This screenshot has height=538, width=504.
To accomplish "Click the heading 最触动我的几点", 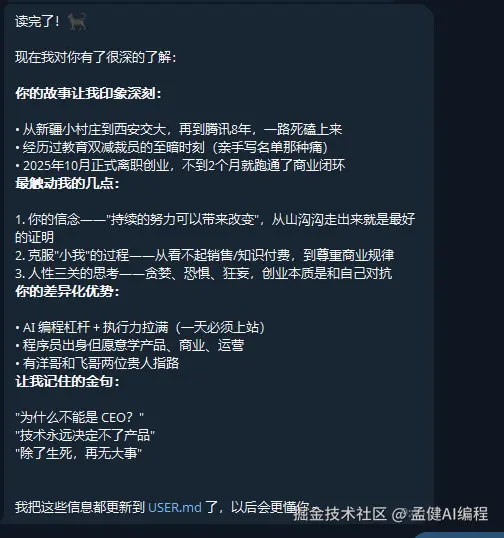I will 67,184.
